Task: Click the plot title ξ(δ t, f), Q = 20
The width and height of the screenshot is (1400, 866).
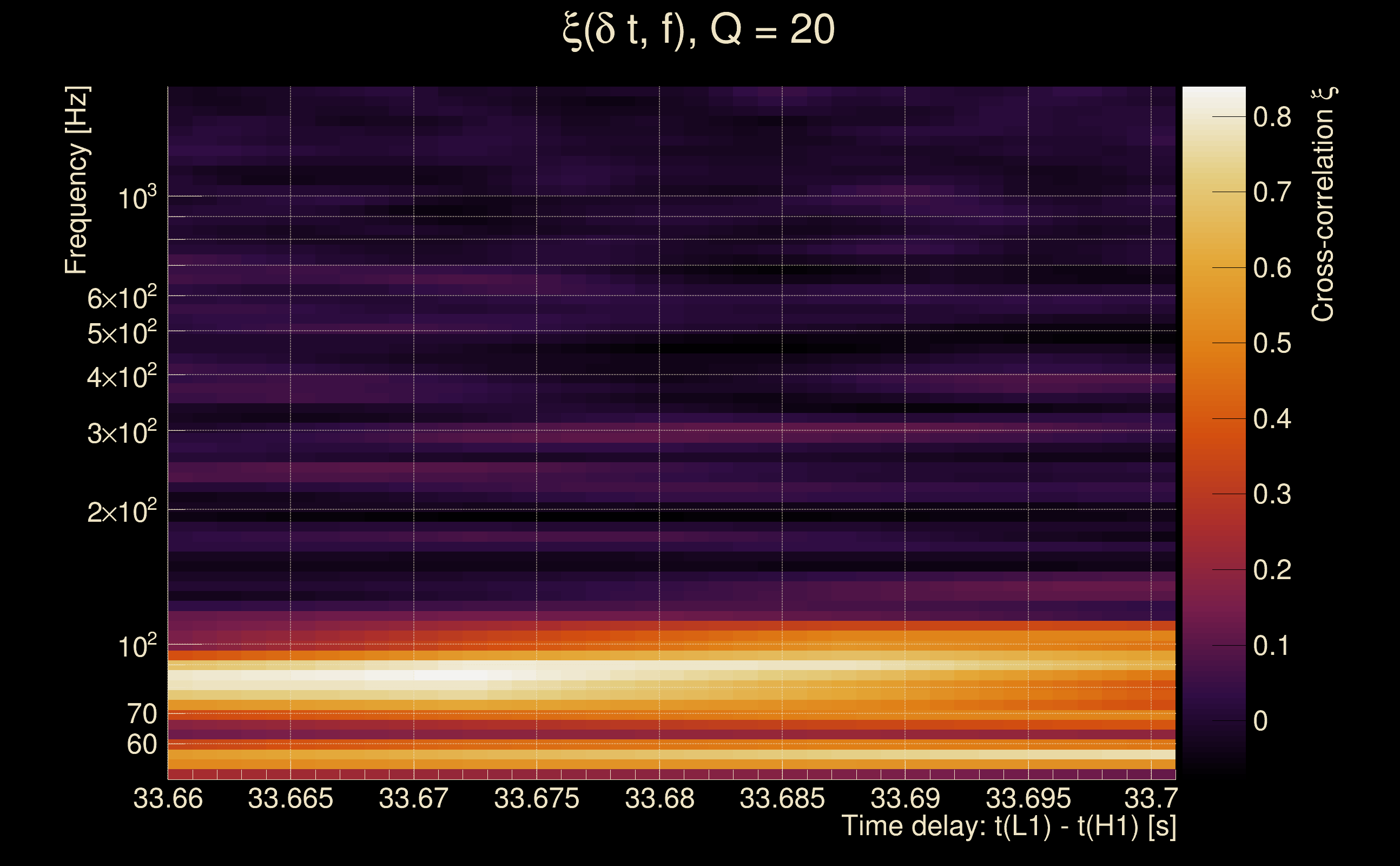Action: click(x=699, y=30)
